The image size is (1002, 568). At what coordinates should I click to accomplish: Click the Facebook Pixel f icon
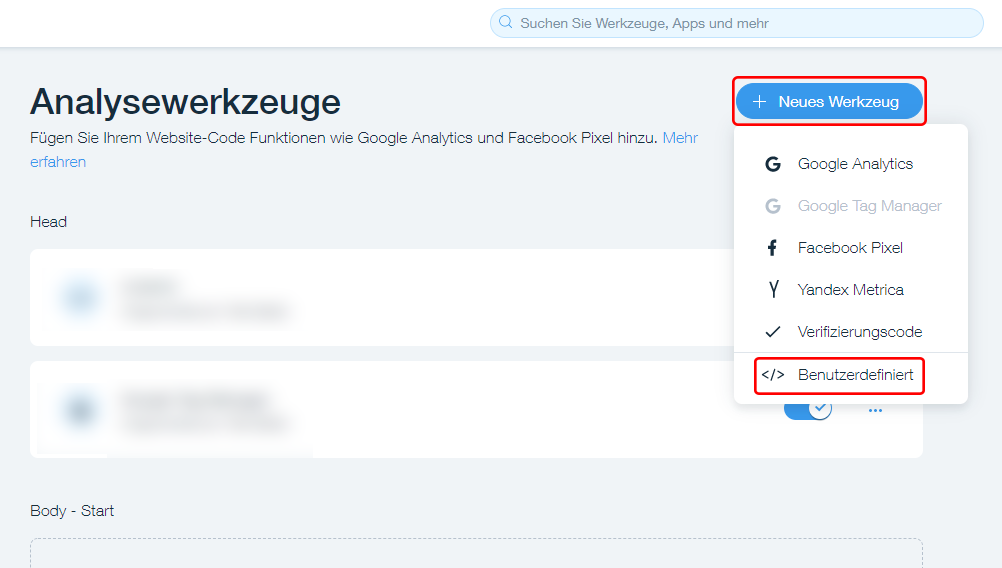(x=772, y=248)
